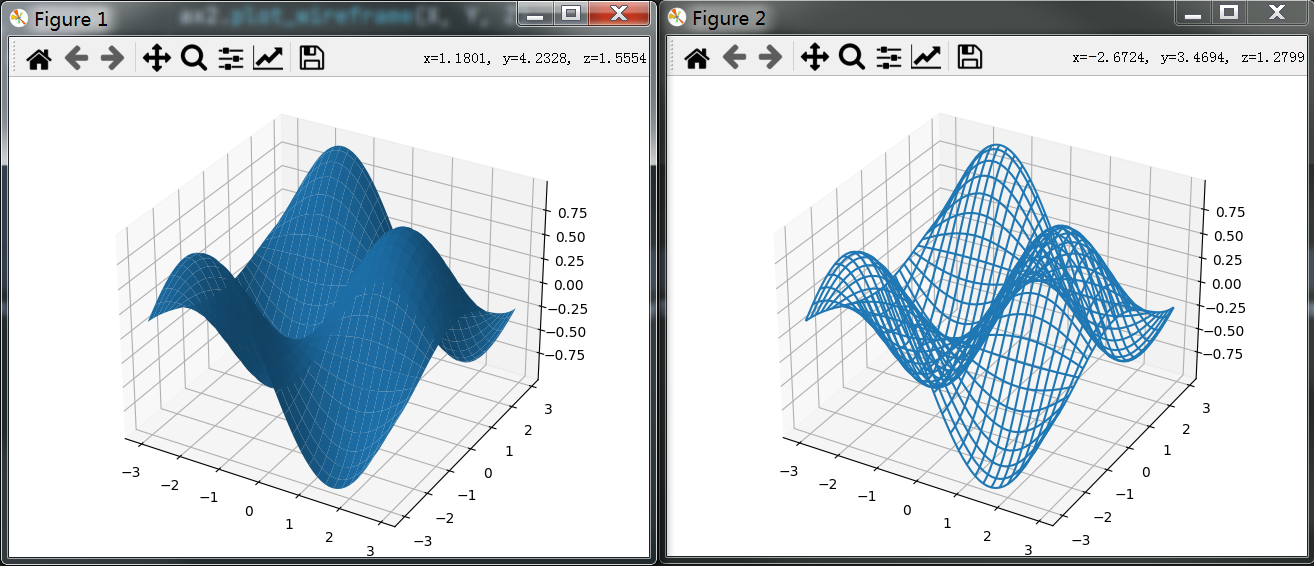Close the Figure 1 window

620,14
